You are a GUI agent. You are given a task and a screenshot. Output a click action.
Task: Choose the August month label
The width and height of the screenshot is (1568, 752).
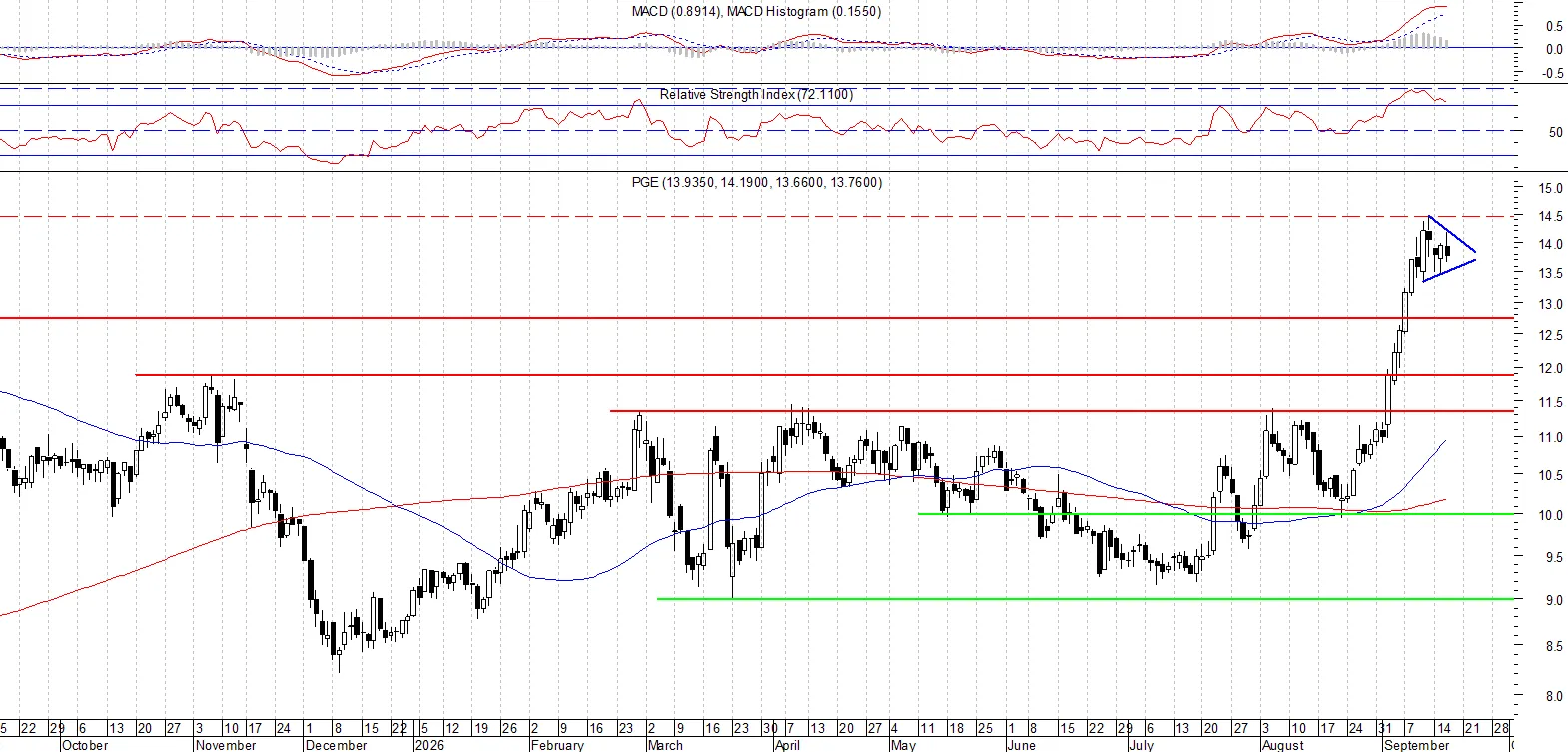pos(1283,745)
